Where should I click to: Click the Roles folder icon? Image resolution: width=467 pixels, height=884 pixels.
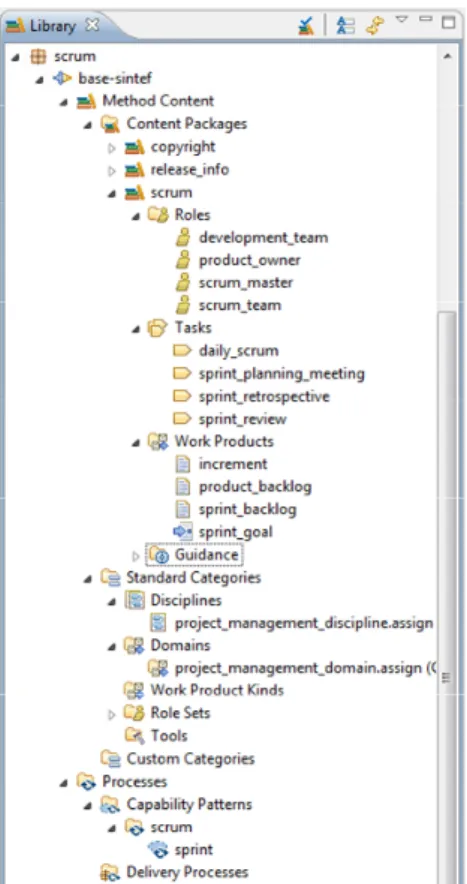pyautogui.click(x=158, y=215)
